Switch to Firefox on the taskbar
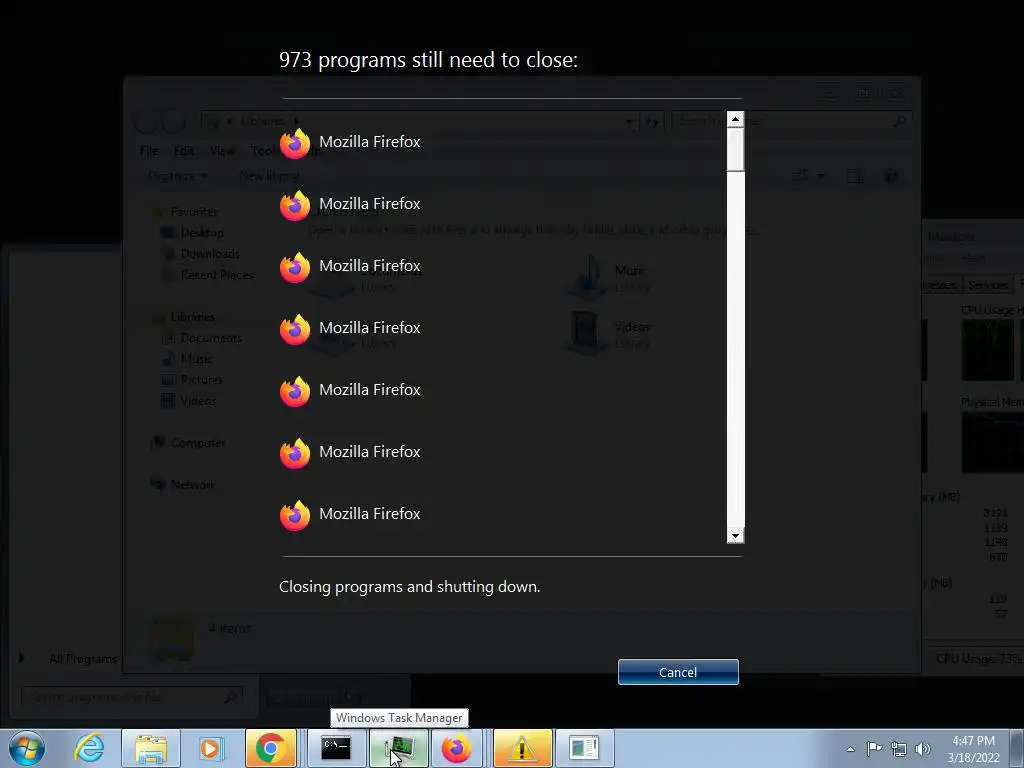1024x768 pixels. 457,748
